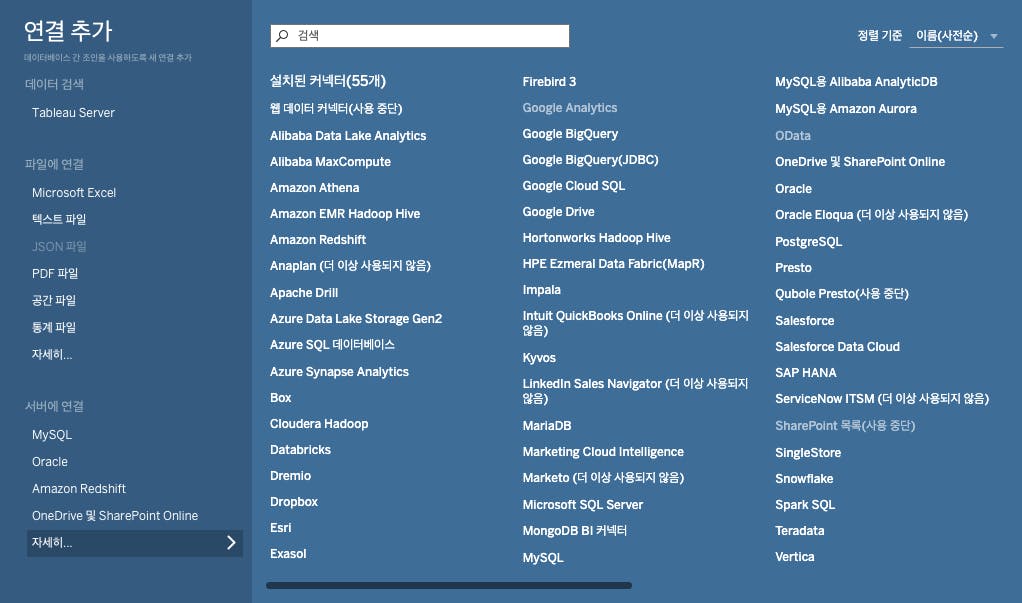Viewport: 1022px width, 603px height.
Task: Select Teradata connector
Action: (x=799, y=531)
